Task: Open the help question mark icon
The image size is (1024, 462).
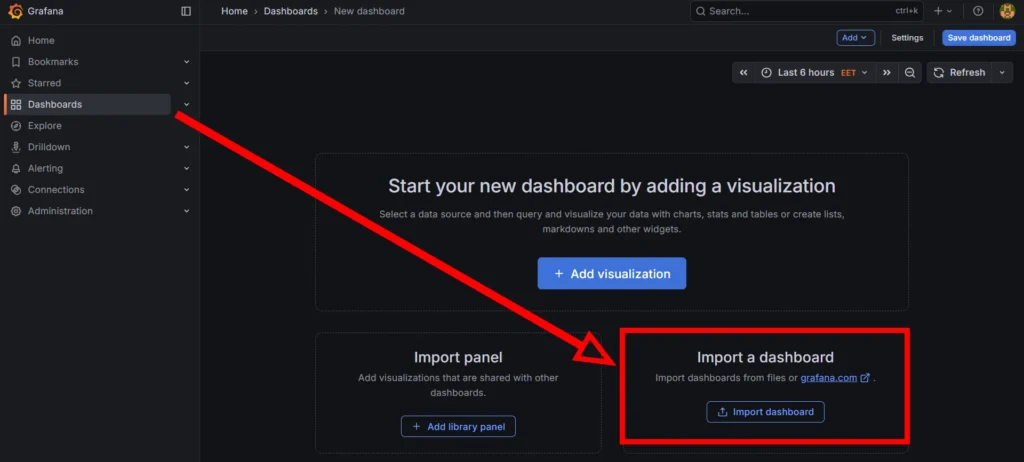Action: click(x=978, y=11)
